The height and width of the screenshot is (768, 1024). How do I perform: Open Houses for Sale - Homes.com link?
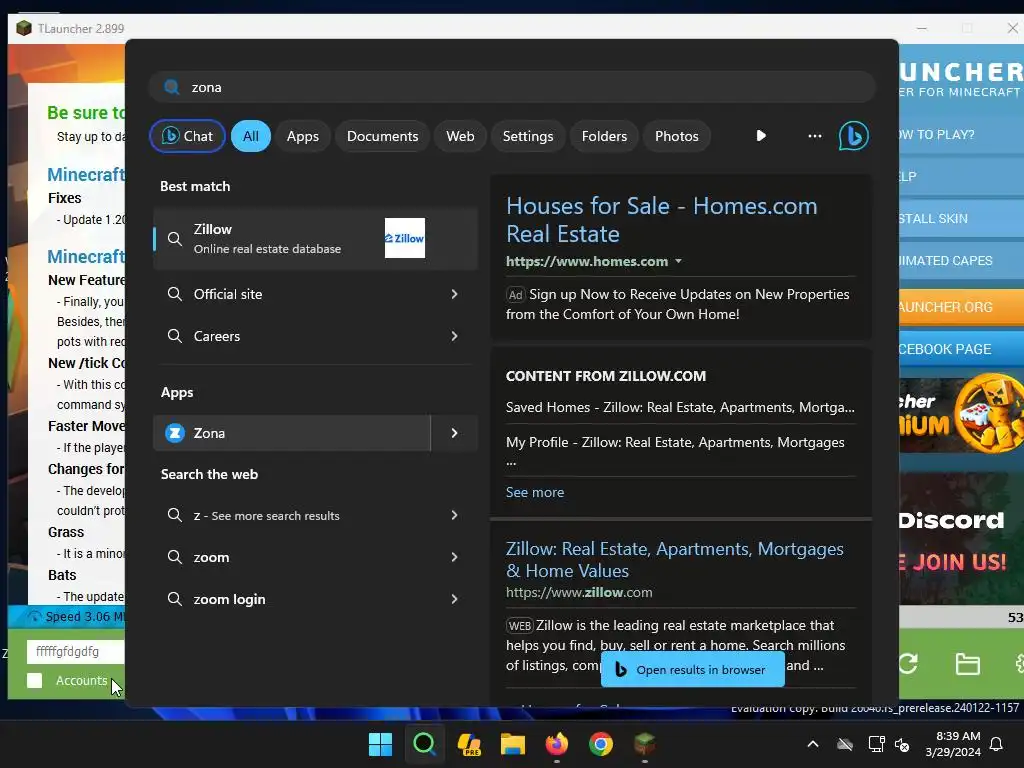(x=662, y=219)
